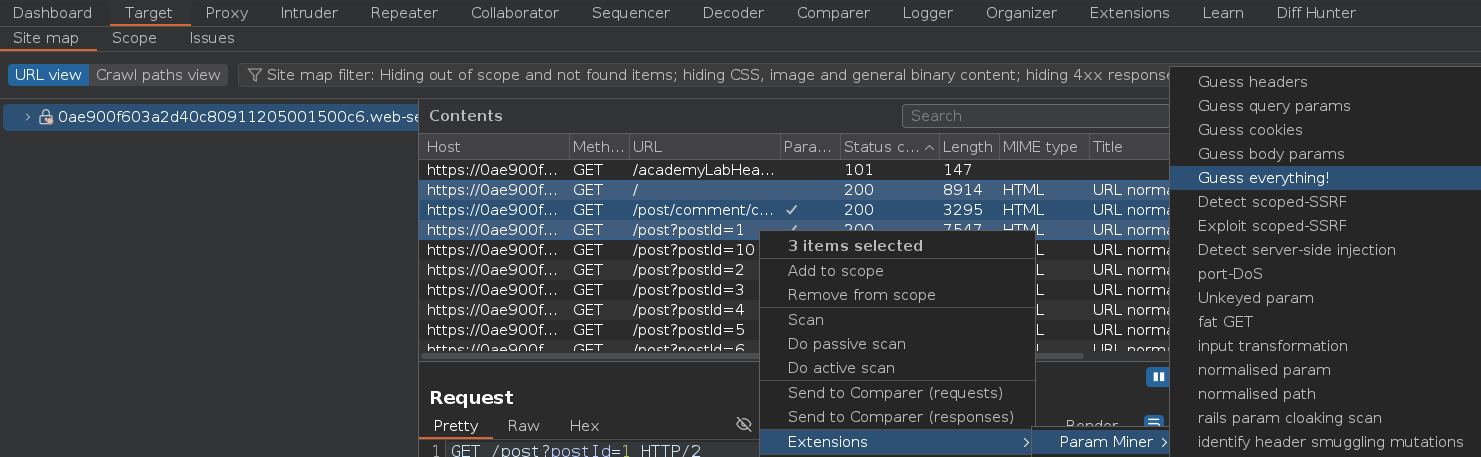Switch to the Raw request tab
The height and width of the screenshot is (457, 1481).
[523, 425]
